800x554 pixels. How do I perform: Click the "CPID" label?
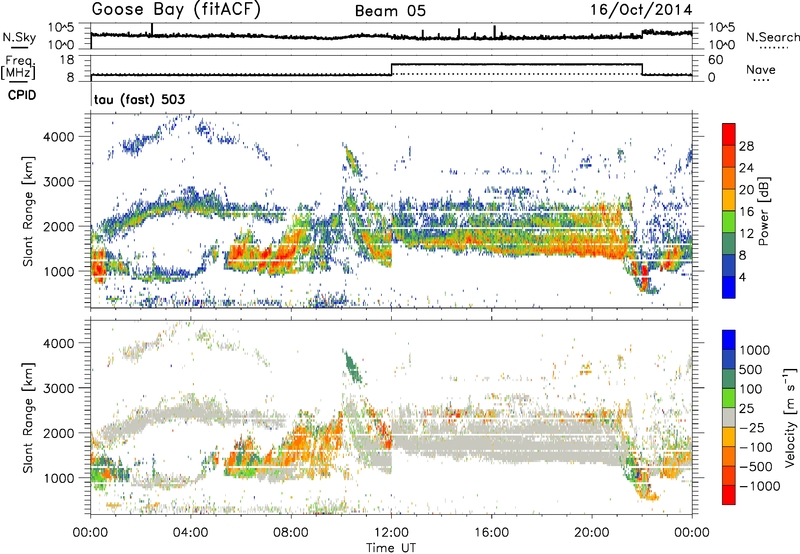pos(22,95)
